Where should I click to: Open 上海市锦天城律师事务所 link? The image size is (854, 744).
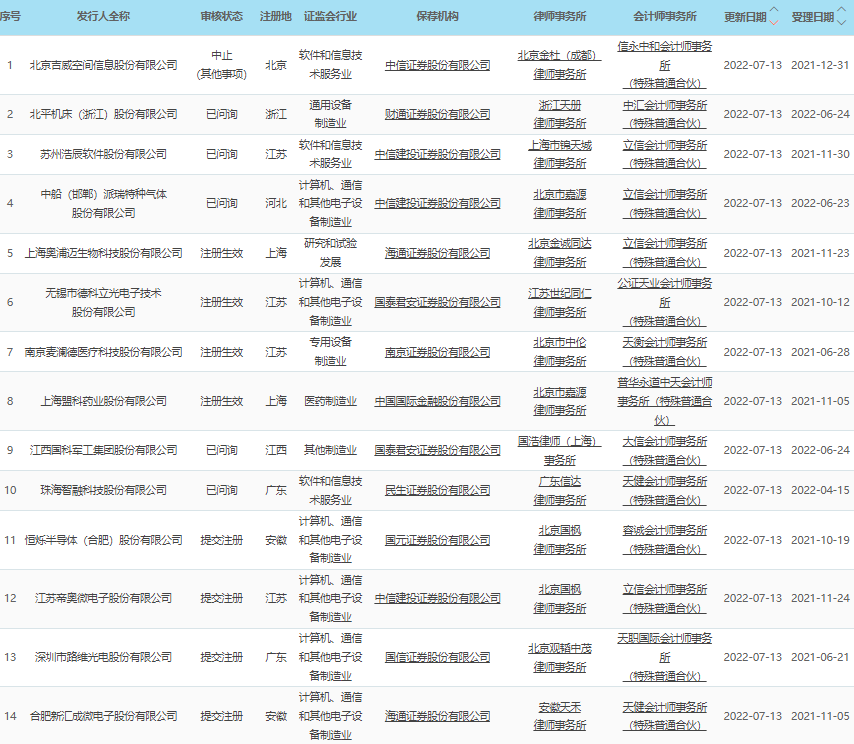pos(559,154)
